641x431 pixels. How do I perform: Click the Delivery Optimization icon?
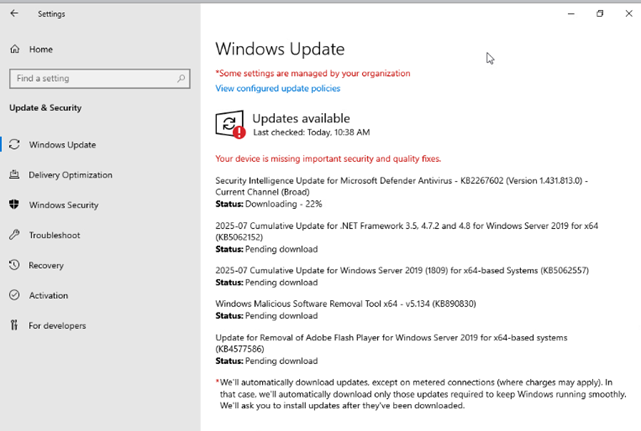14,175
